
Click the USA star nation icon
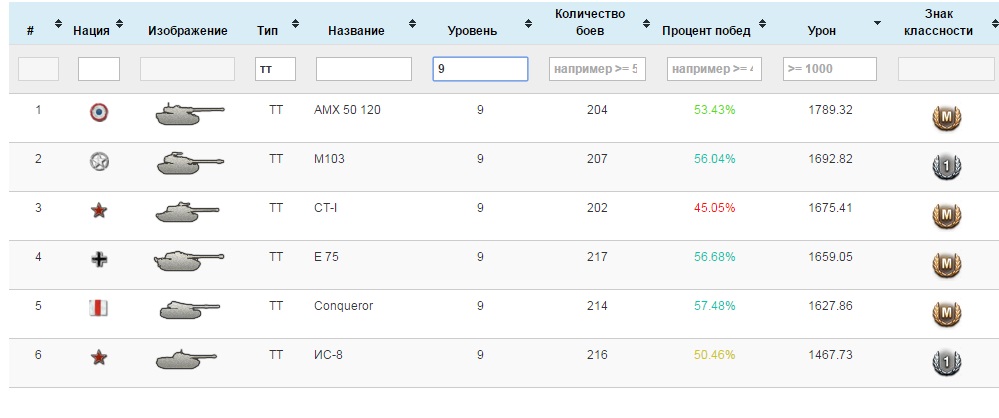pyautogui.click(x=99, y=160)
